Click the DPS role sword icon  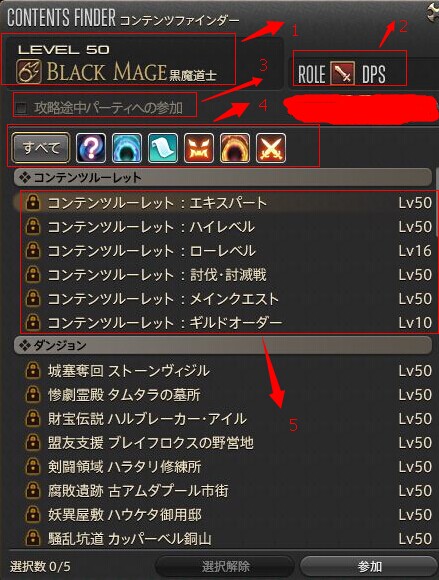point(342,73)
